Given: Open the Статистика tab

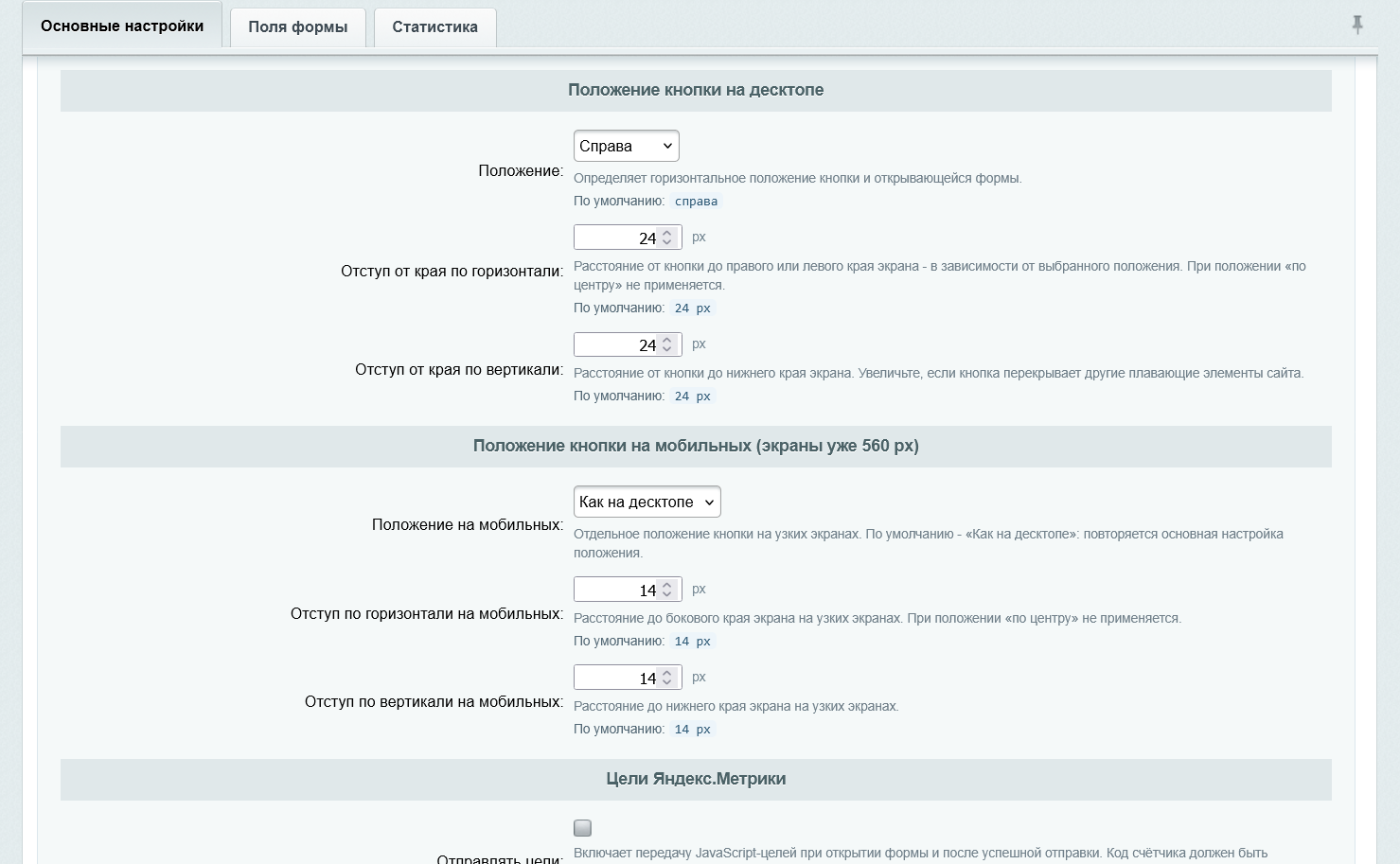Looking at the screenshot, I should click(x=435, y=26).
